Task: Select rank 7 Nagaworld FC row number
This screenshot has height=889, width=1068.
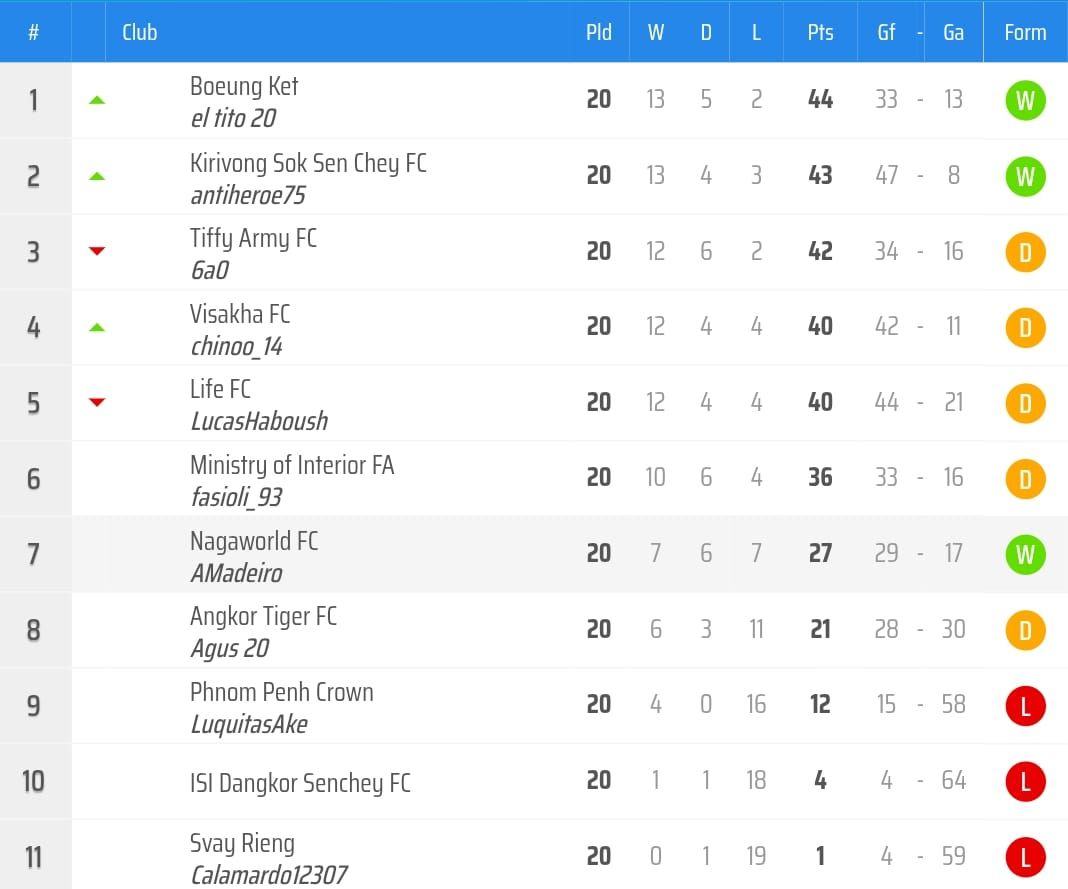Action: click(34, 554)
